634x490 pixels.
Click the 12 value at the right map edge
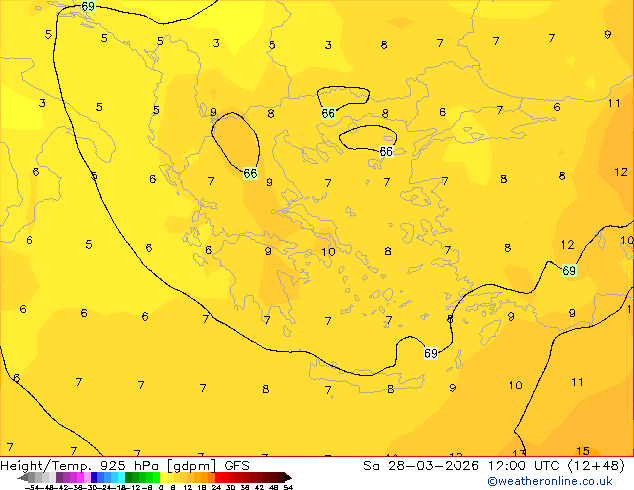coord(621,172)
